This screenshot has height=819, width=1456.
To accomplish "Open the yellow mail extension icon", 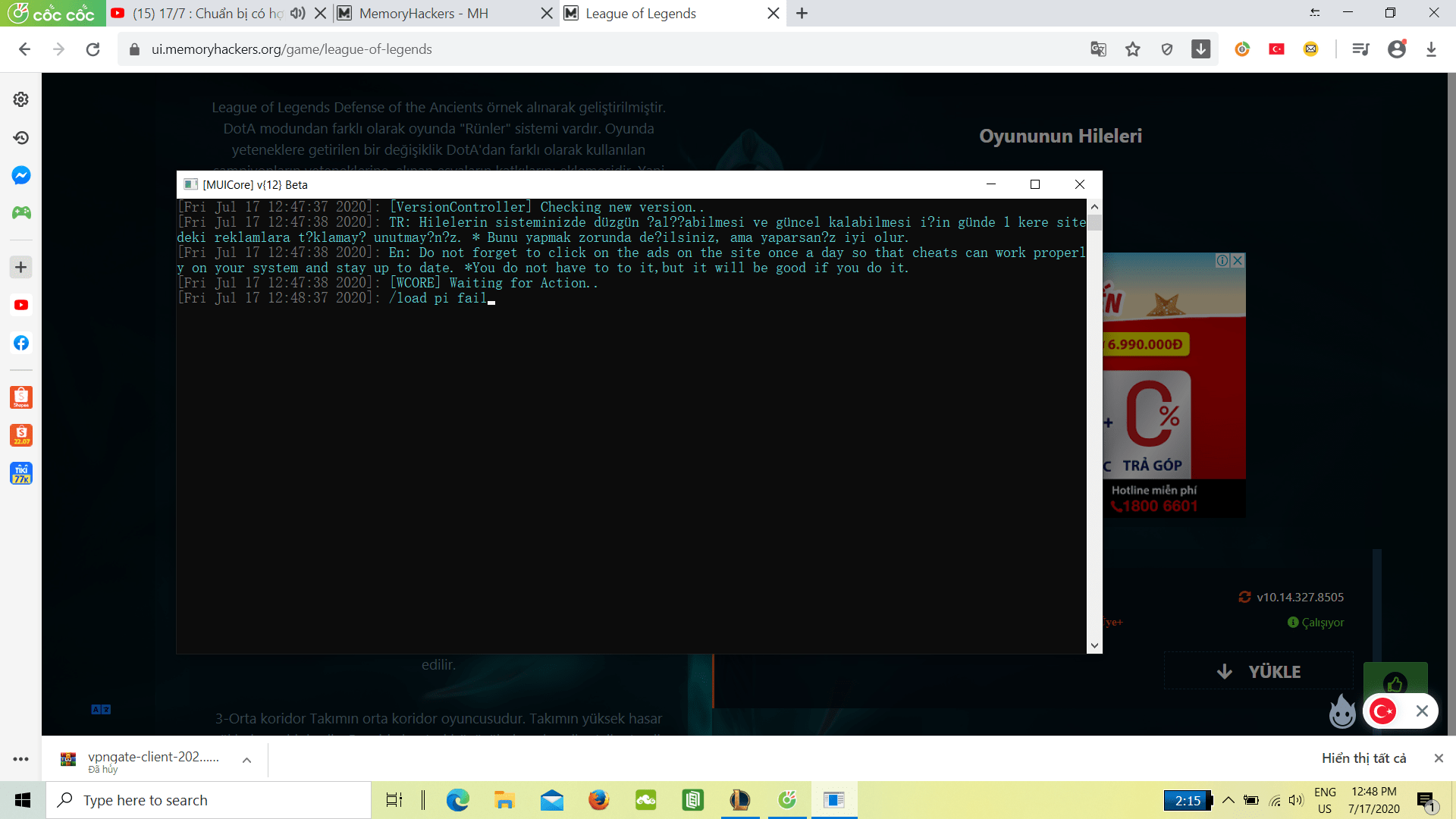I will coord(1310,49).
